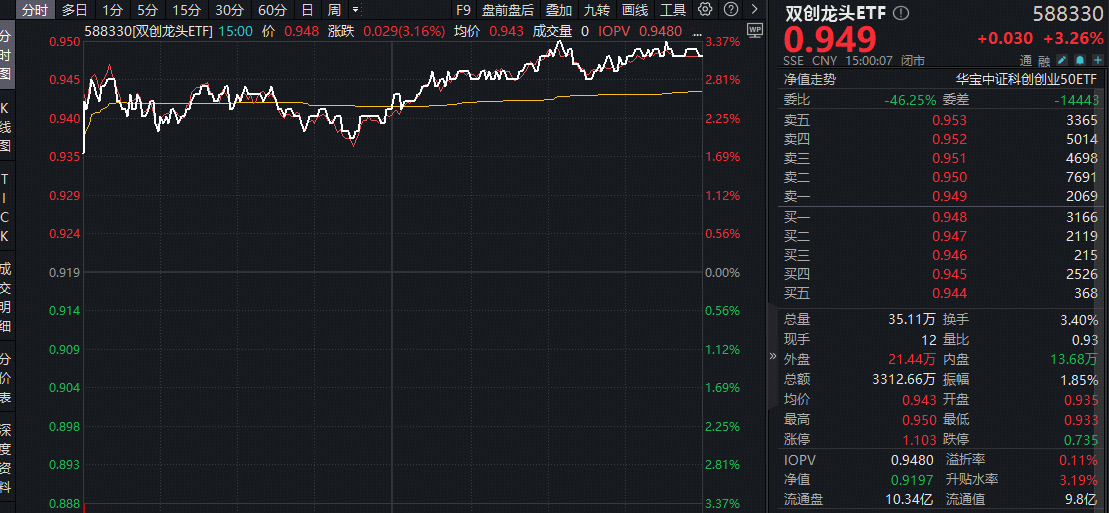Click the 融 margin badge

coord(1043,60)
